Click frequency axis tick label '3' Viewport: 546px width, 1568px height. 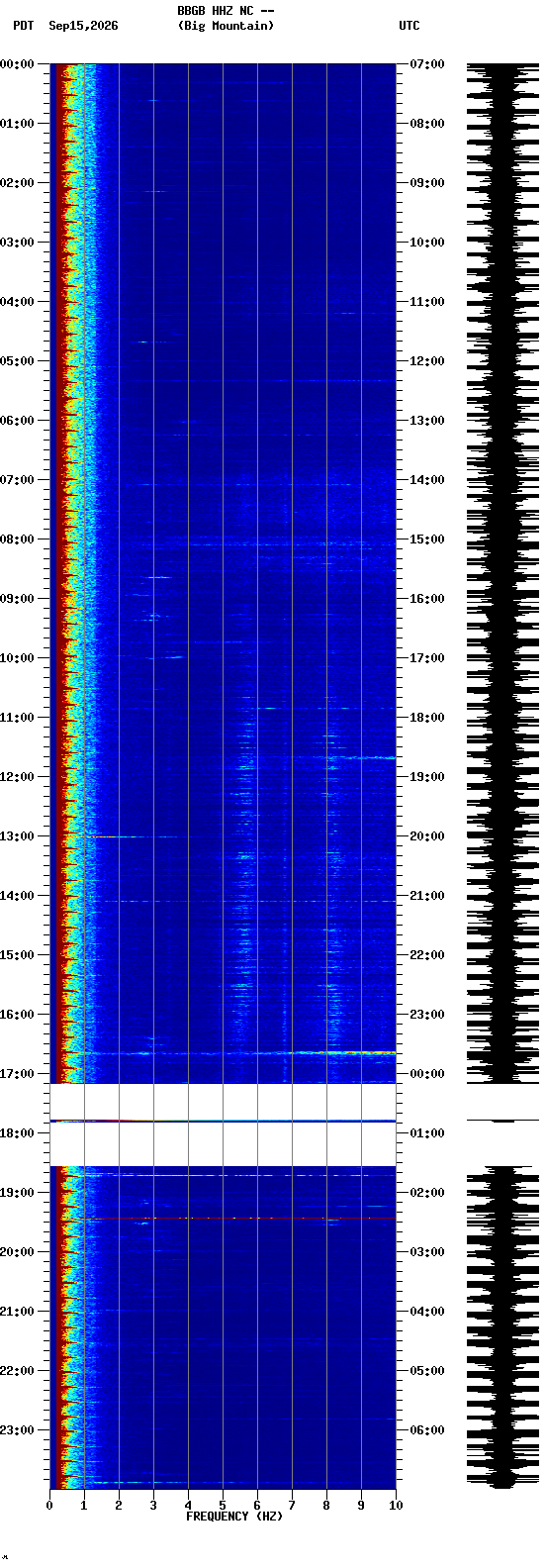[x=153, y=1506]
